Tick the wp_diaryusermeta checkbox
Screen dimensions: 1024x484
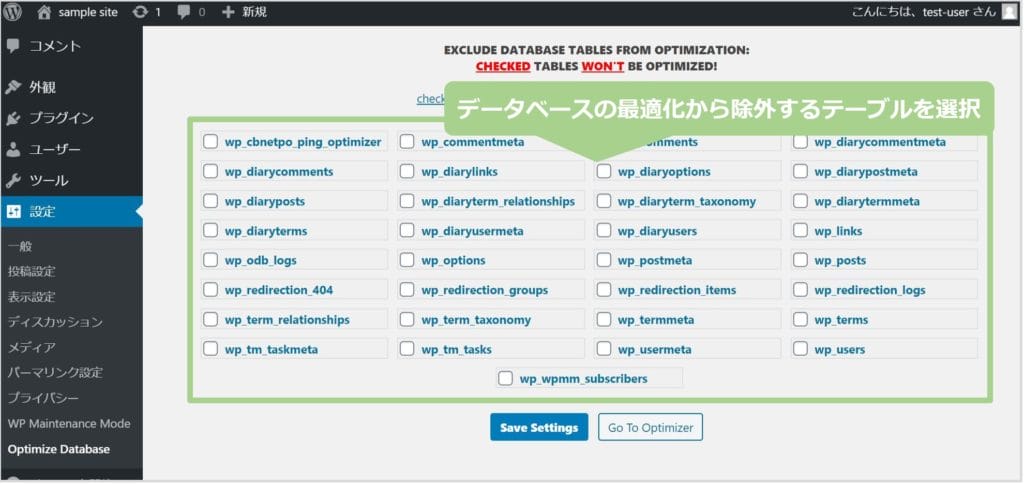[x=407, y=231]
